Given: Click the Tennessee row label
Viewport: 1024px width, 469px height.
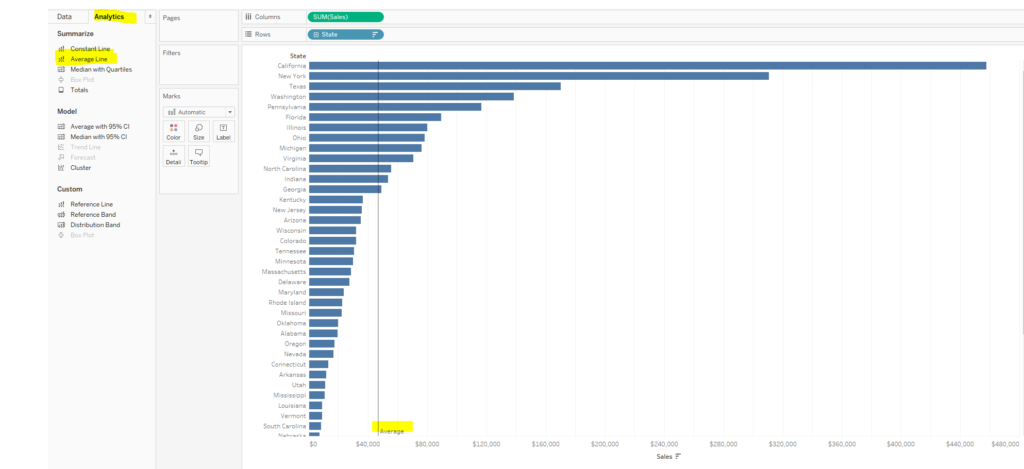Looking at the screenshot, I should coord(291,251).
